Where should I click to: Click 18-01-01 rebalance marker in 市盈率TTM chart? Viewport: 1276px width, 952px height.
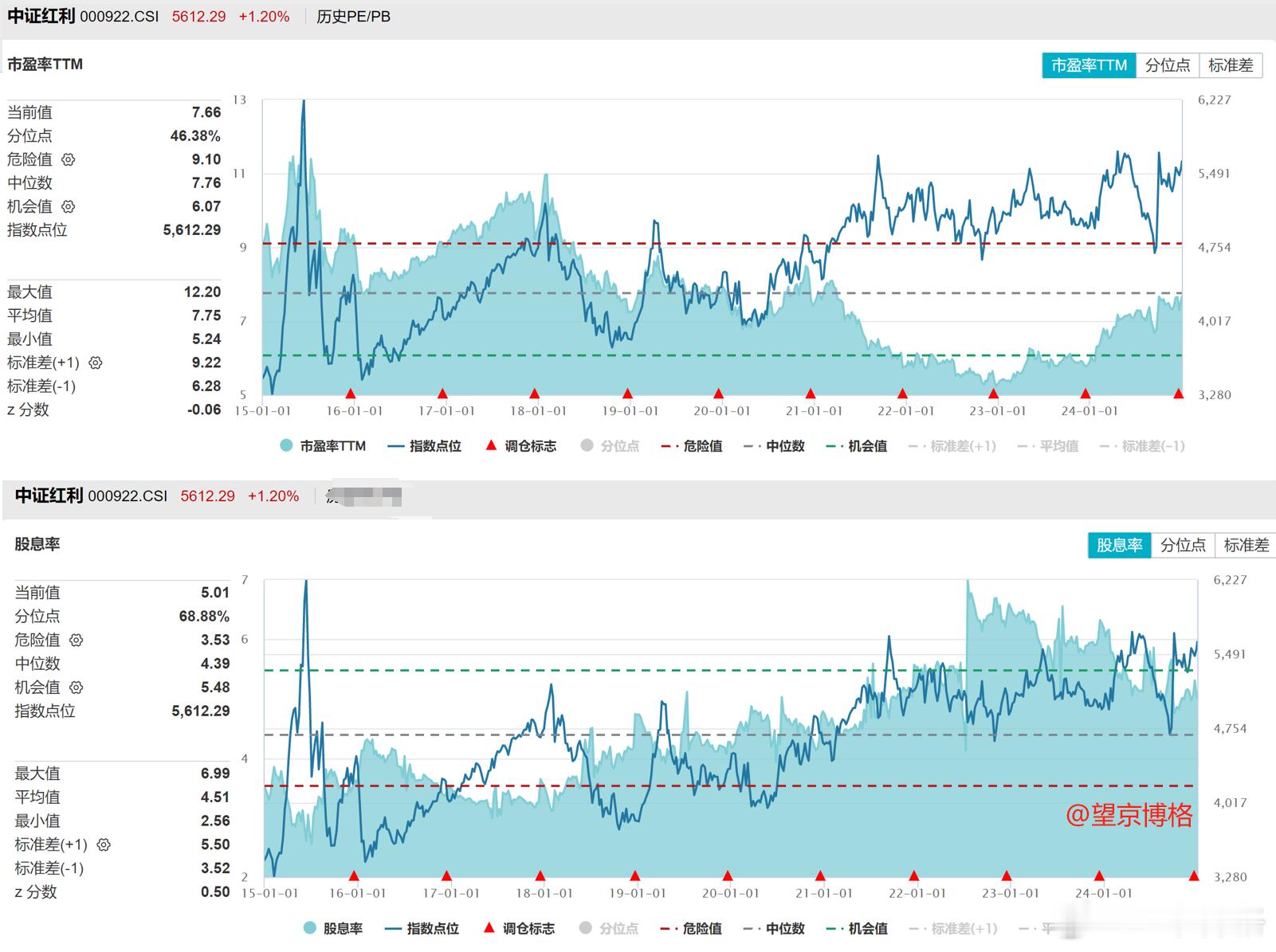coord(535,394)
